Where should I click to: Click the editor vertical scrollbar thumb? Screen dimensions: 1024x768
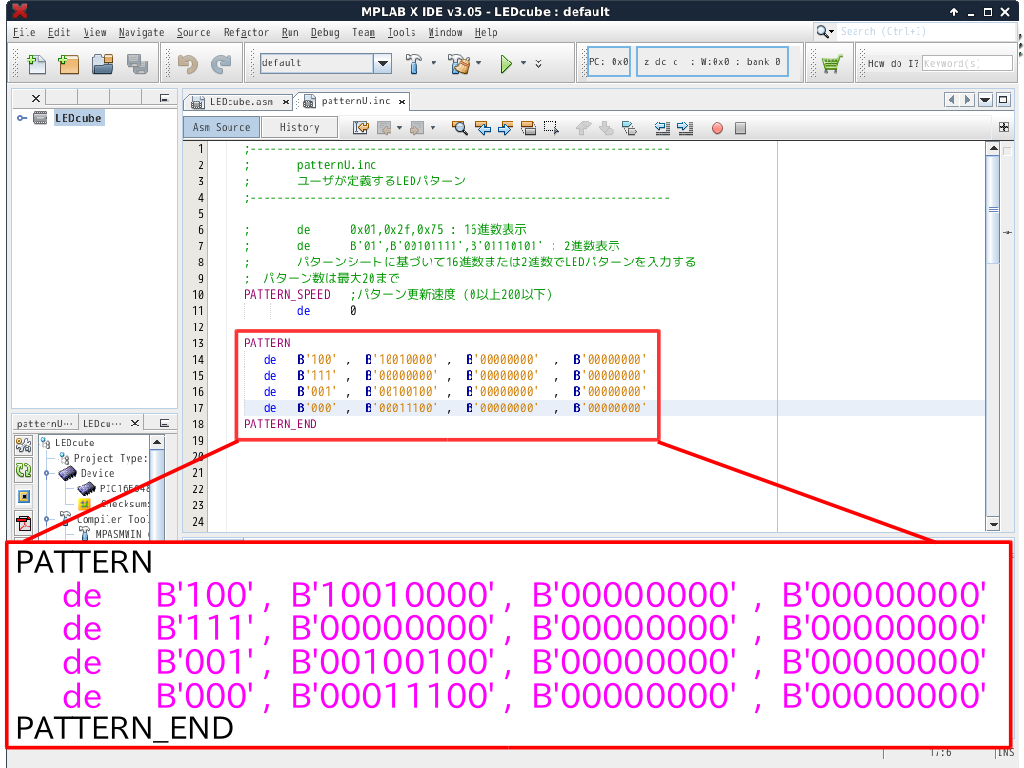coord(993,208)
